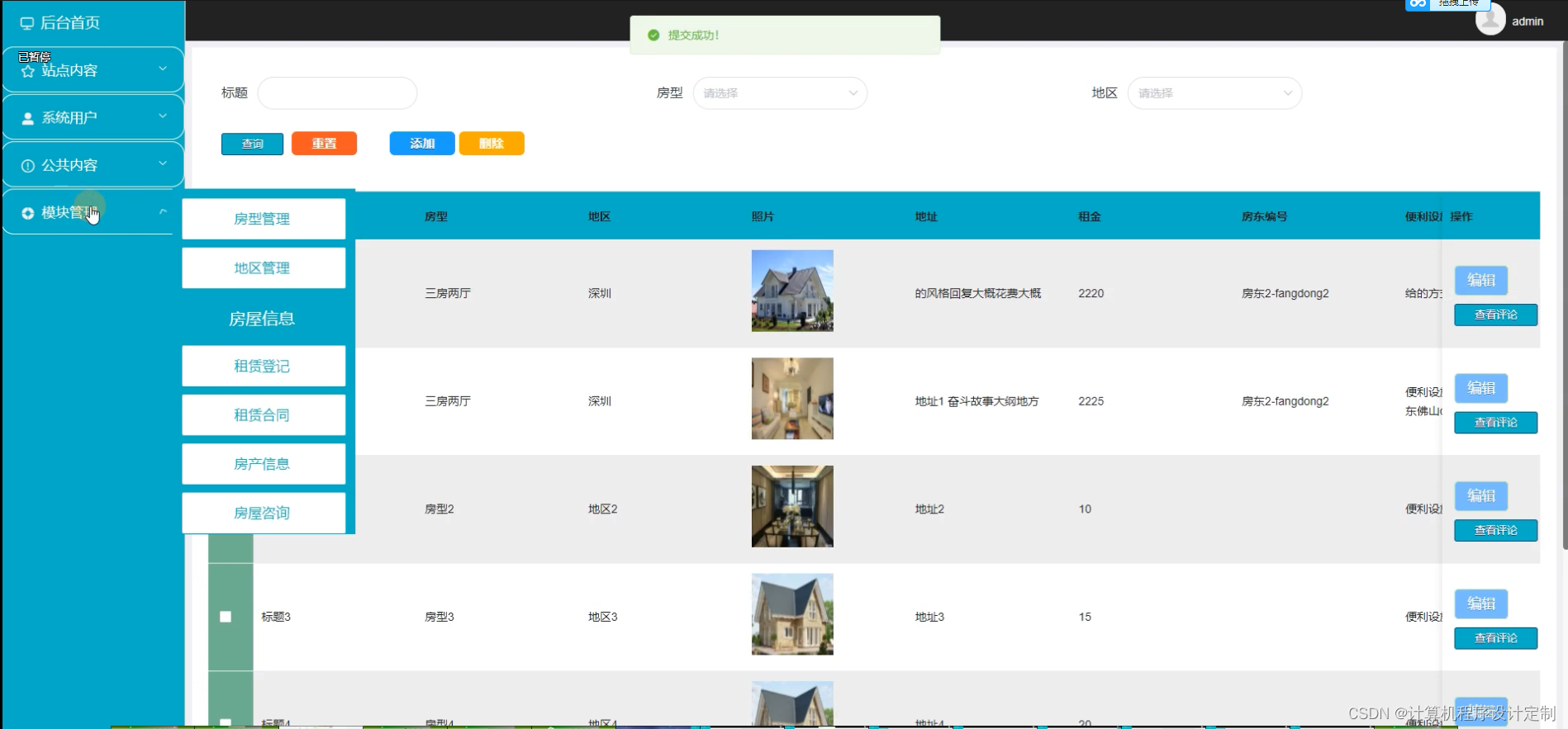Click the 删除 delete button
Screen dimensions: 1568x729
click(x=492, y=144)
